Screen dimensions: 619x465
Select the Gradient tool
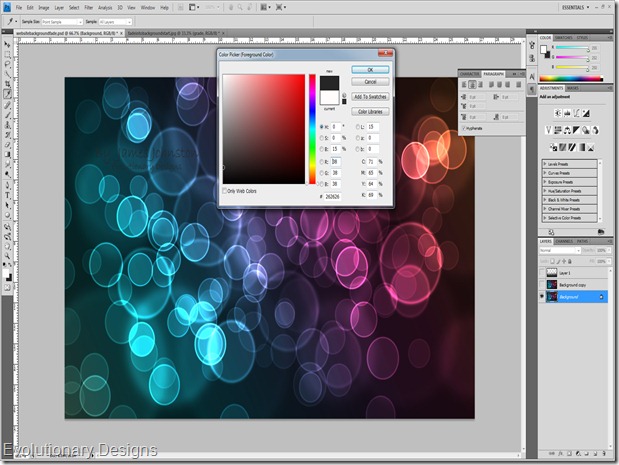pos(7,154)
